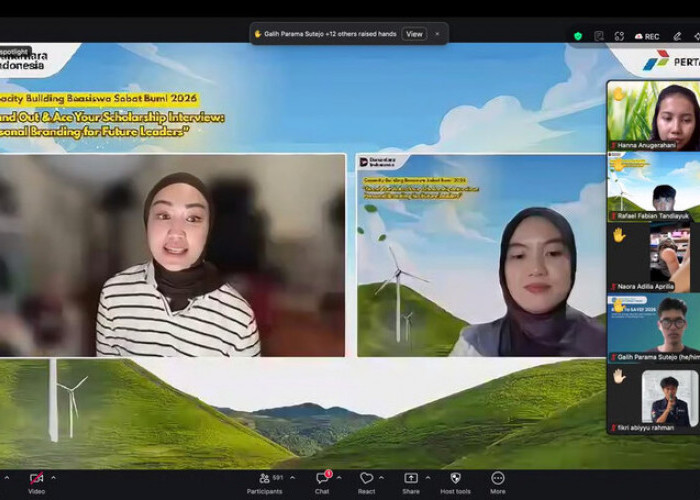The image size is (700, 500).
Task: Click the spotlight label at top left
Action: [x=15, y=52]
